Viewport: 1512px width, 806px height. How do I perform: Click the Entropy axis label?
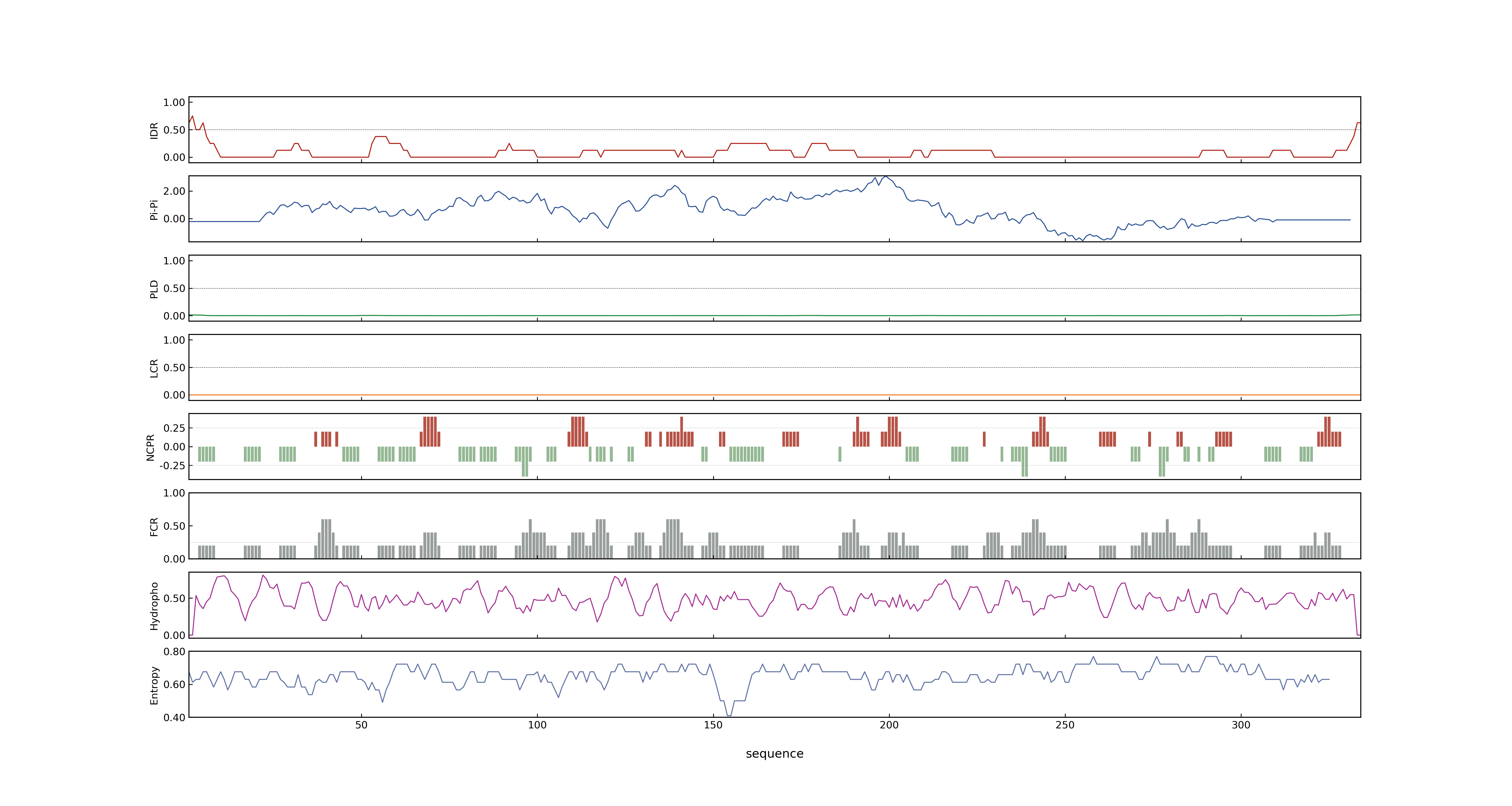(x=154, y=685)
